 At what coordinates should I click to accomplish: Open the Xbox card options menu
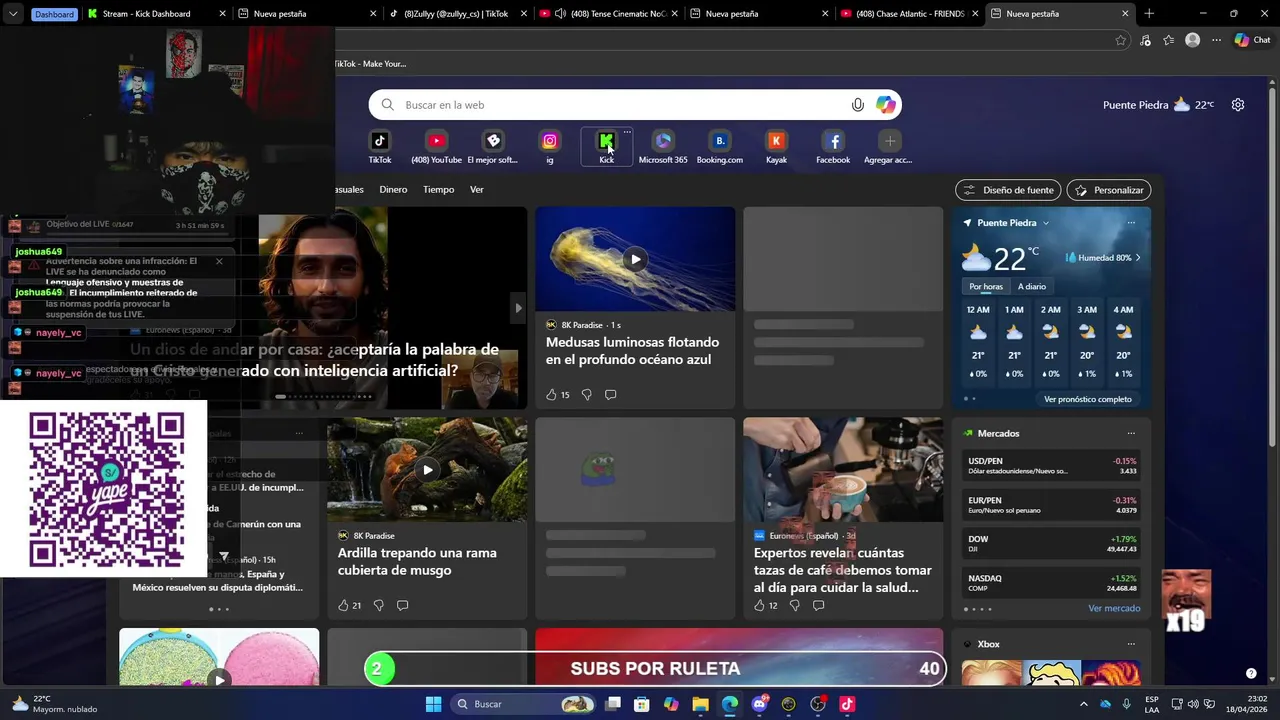click(1131, 644)
